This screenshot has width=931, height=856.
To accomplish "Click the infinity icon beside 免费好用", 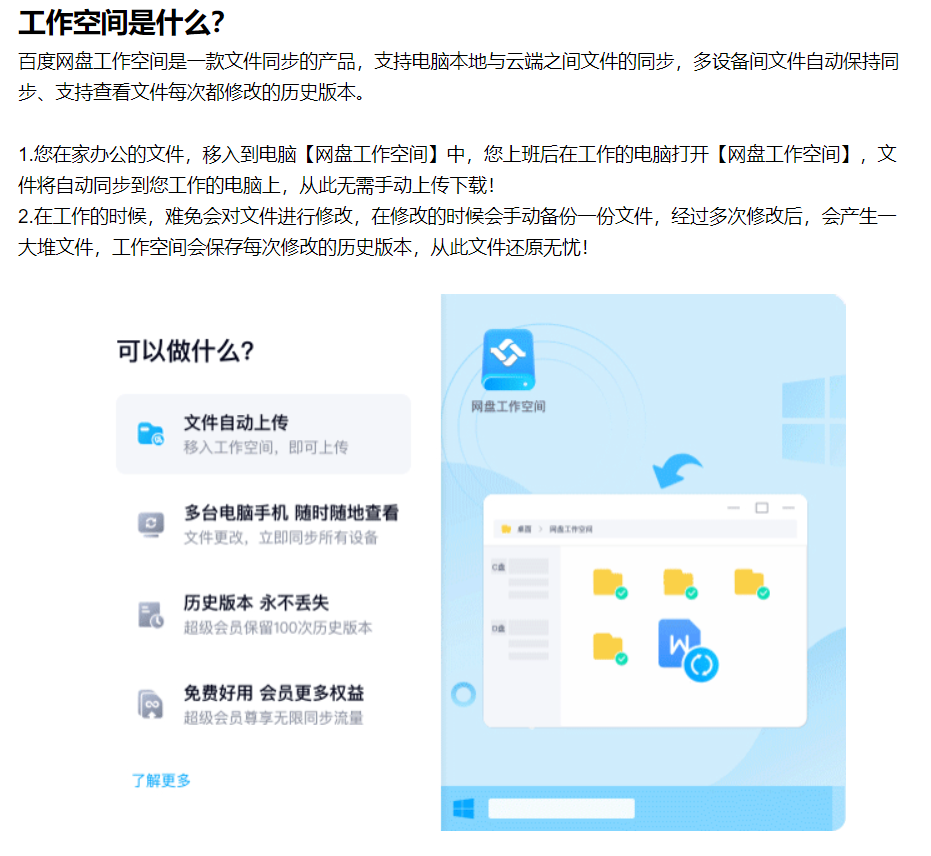I will [x=150, y=704].
